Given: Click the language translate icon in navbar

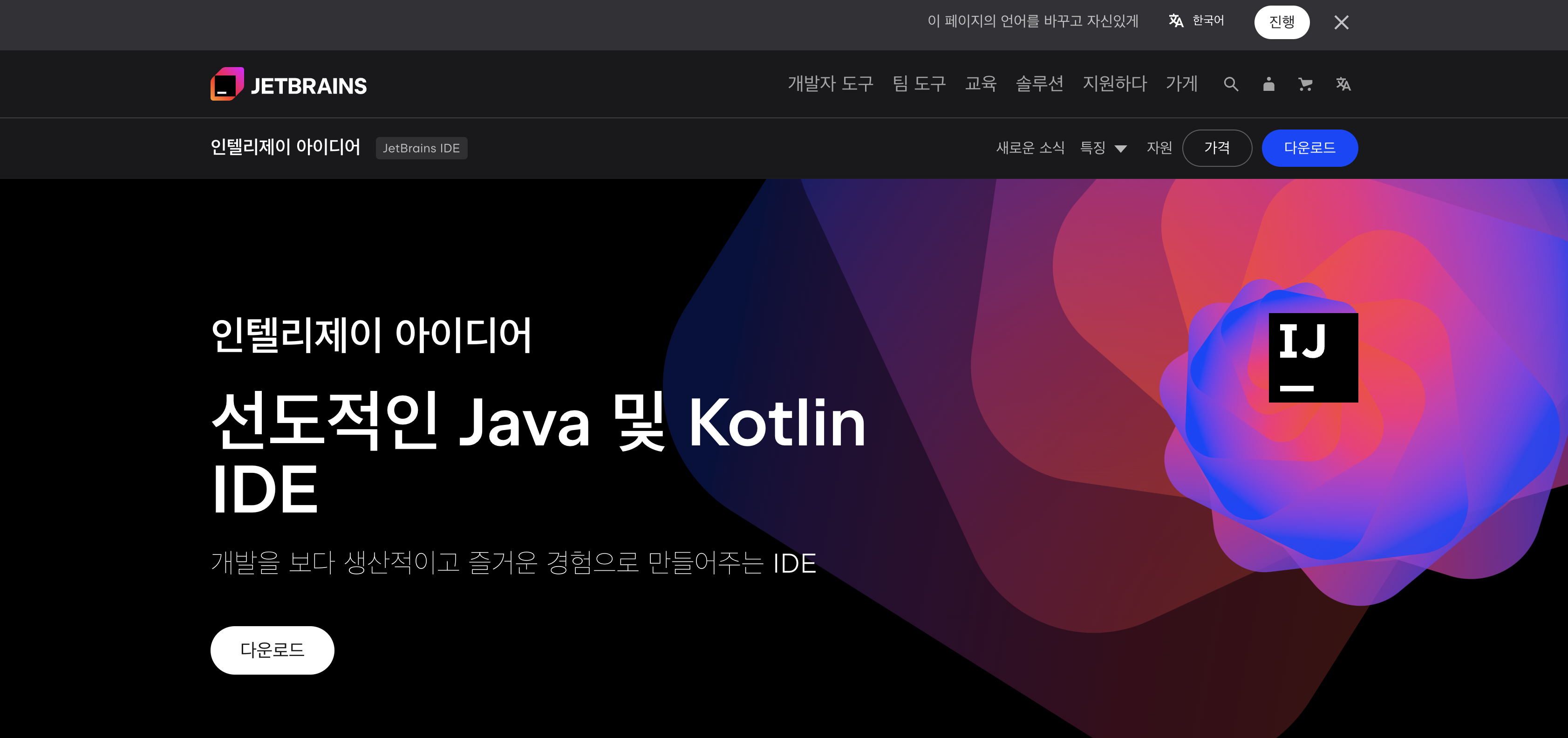Looking at the screenshot, I should pos(1343,84).
